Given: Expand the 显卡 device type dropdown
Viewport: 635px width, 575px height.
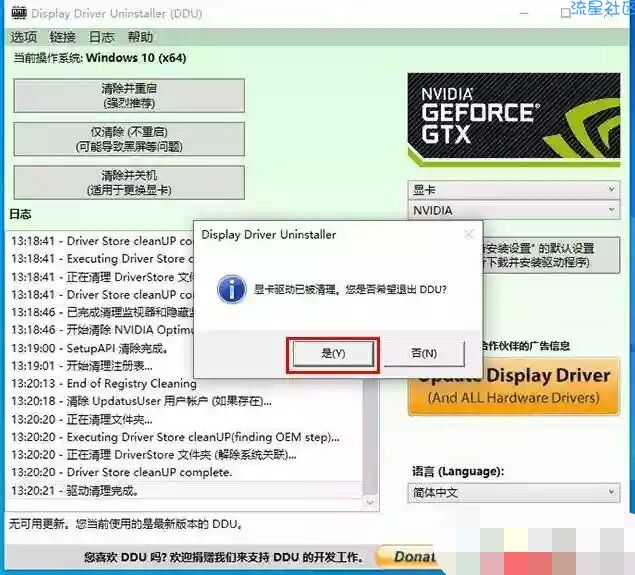Looking at the screenshot, I should [x=514, y=190].
